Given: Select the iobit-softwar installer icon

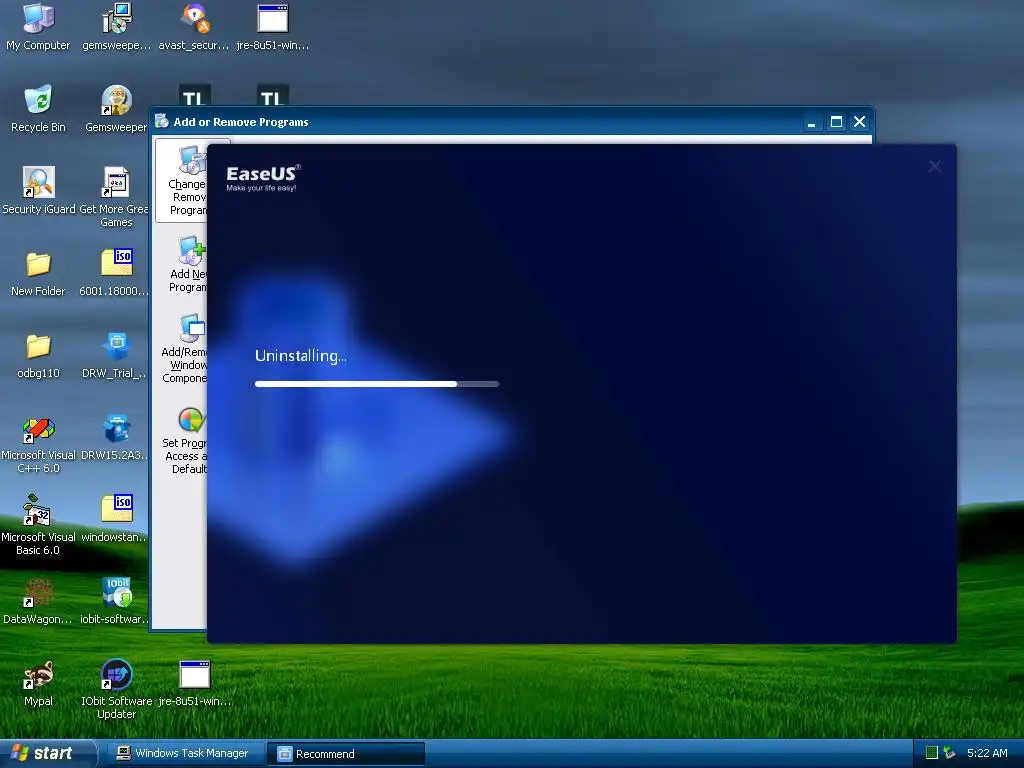Looking at the screenshot, I should (x=116, y=601).
